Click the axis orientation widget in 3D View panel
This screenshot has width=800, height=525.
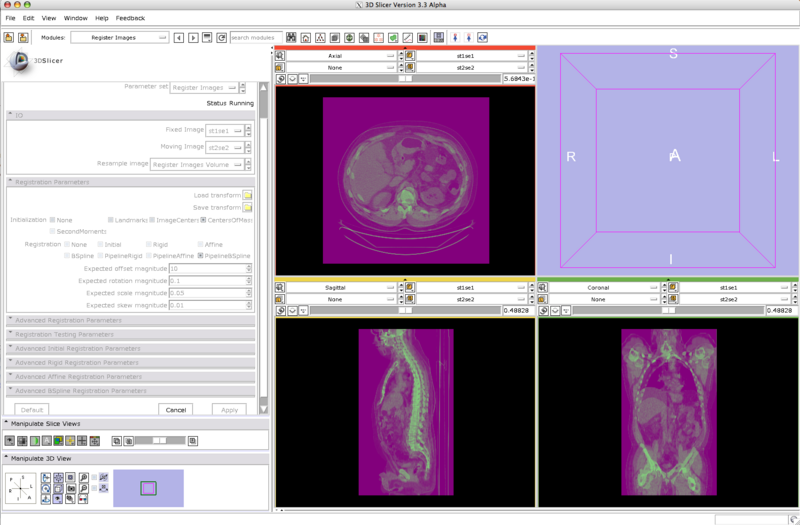click(x=21, y=487)
